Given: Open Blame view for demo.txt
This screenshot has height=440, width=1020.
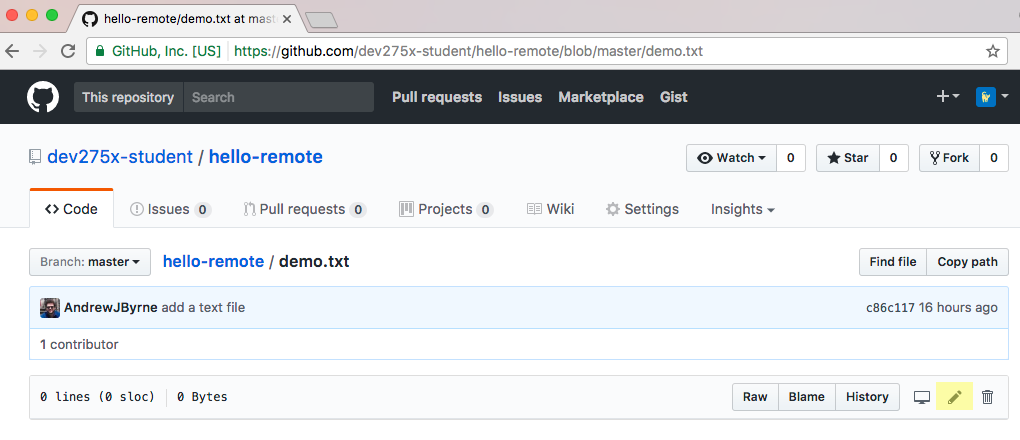Looking at the screenshot, I should [x=807, y=397].
